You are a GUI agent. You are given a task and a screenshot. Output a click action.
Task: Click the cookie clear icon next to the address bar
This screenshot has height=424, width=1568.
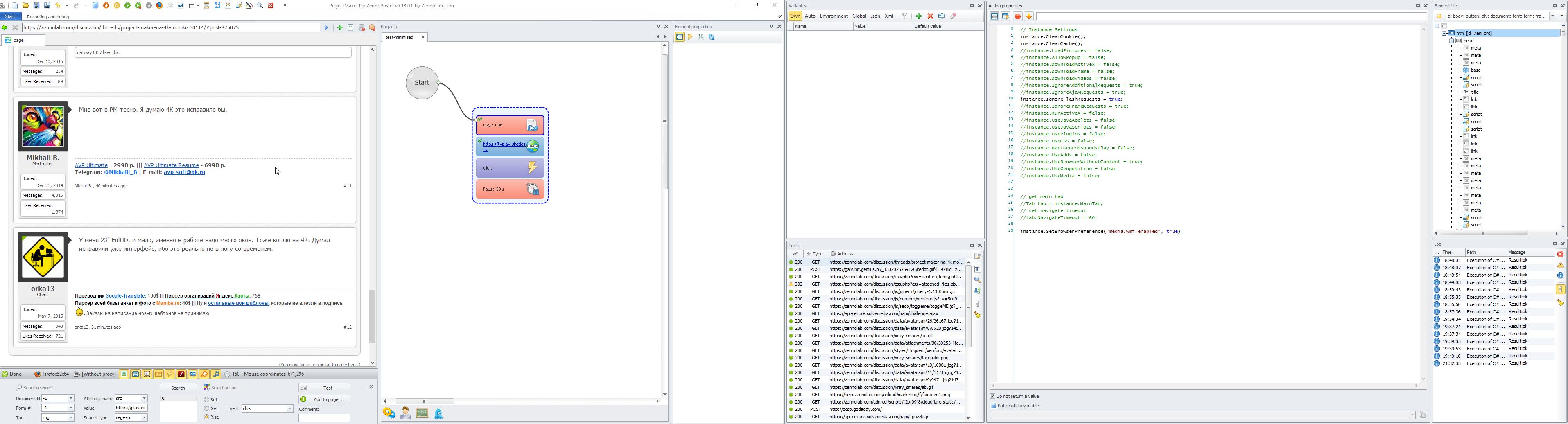373,27
